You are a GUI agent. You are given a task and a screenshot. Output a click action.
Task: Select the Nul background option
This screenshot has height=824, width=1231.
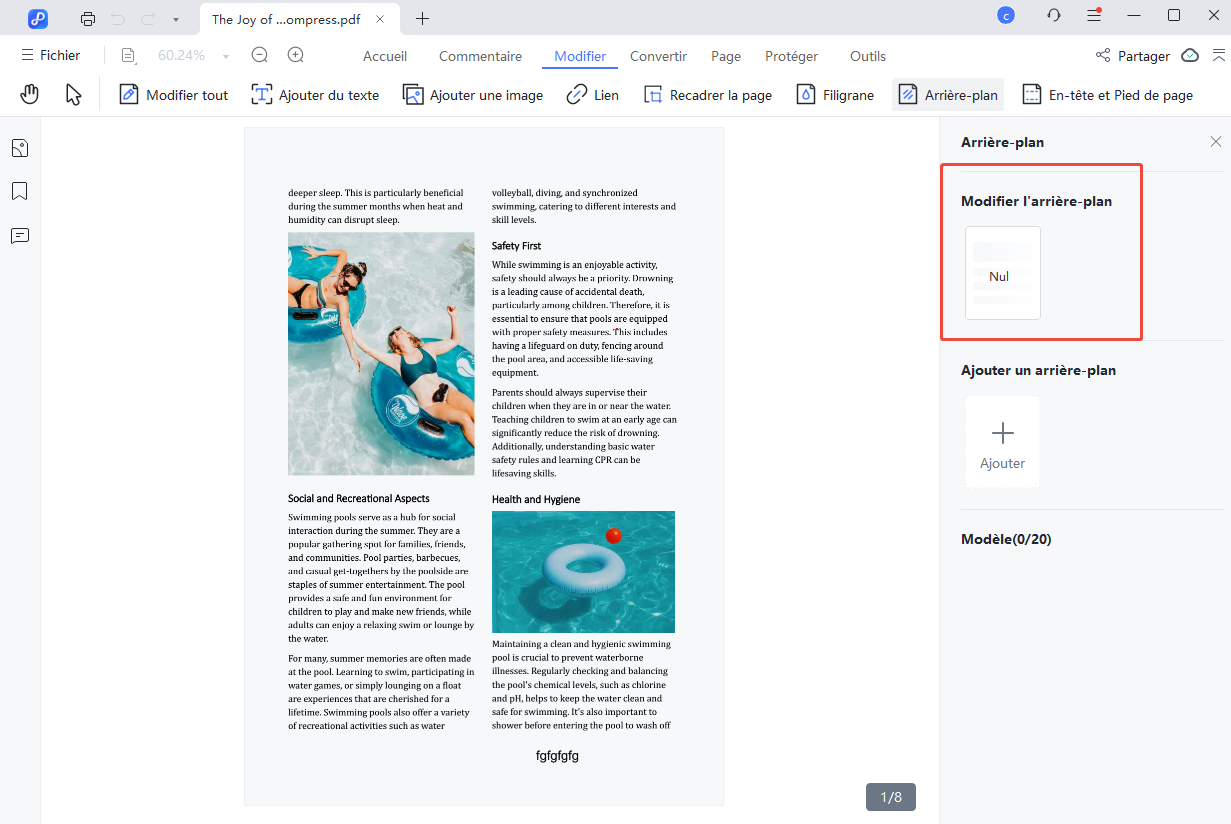(x=1001, y=273)
